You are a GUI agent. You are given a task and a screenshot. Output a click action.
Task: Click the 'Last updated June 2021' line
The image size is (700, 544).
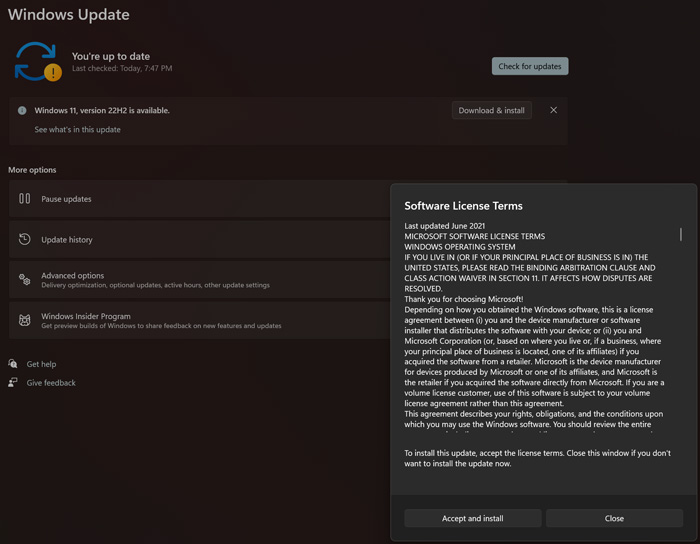[445, 226]
